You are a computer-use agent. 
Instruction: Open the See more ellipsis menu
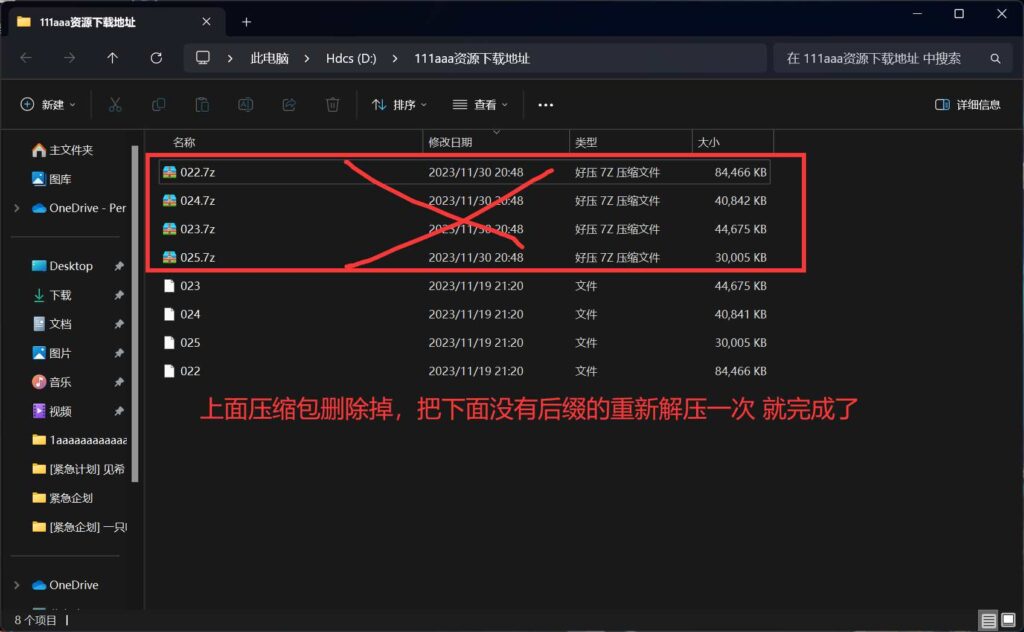tap(545, 104)
